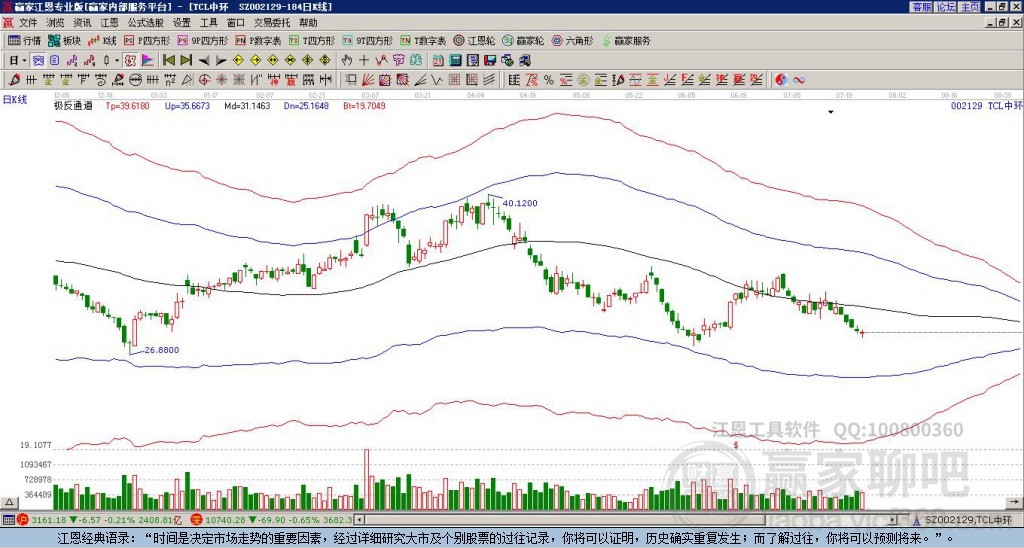Viewport: 1024px width, 548px height.
Task: Select the hand pan tool
Action: (347, 61)
